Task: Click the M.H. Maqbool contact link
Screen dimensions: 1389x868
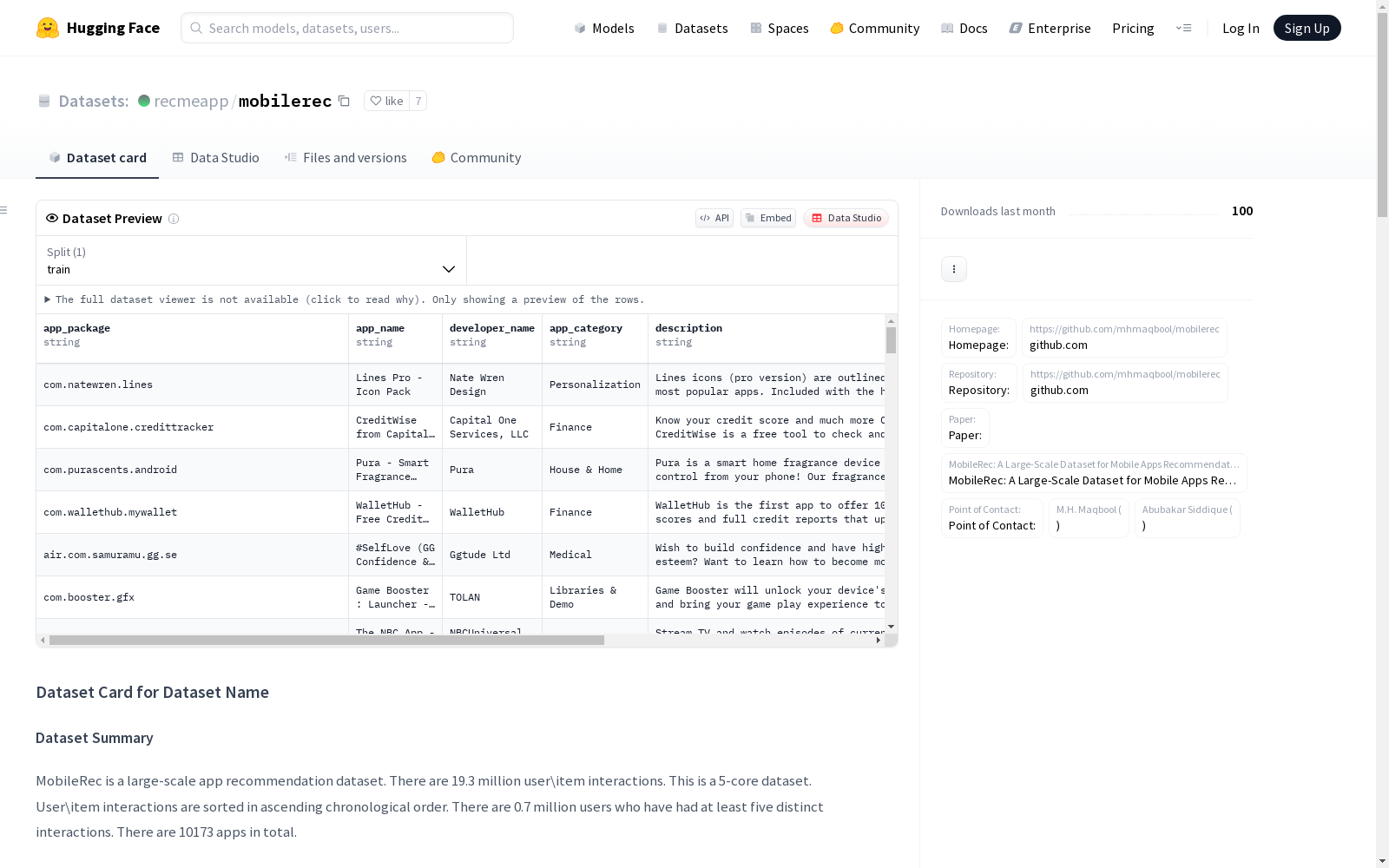Action: pyautogui.click(x=1089, y=518)
